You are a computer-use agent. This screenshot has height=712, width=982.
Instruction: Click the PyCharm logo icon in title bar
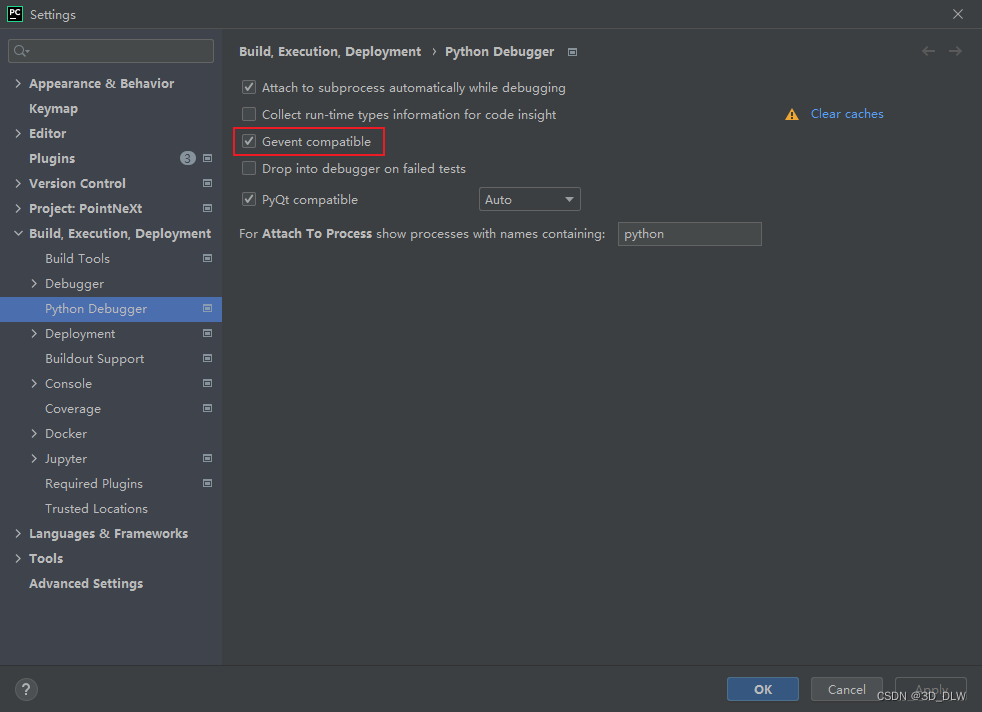(14, 14)
